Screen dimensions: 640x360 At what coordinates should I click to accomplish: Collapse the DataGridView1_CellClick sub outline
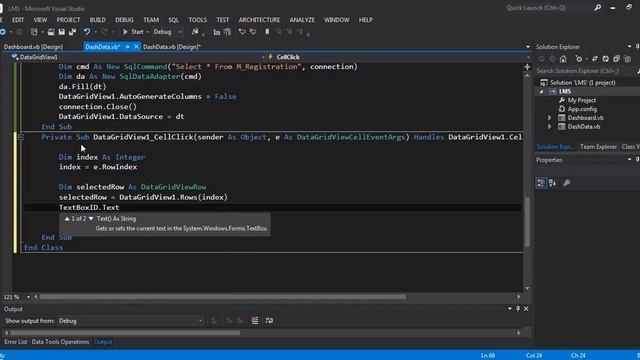[20, 137]
